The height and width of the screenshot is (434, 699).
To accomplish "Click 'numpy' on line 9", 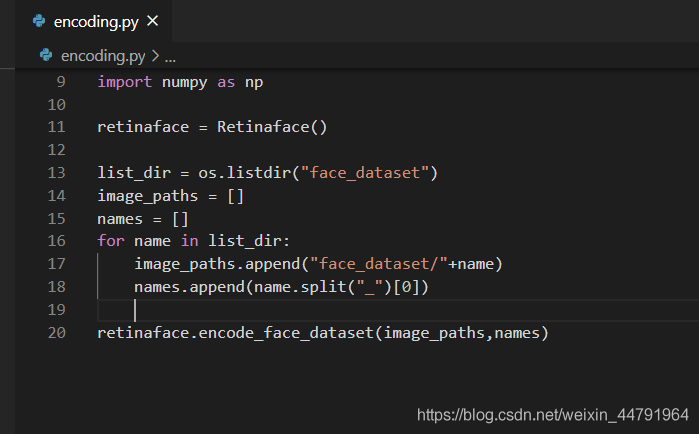I will click(185, 82).
